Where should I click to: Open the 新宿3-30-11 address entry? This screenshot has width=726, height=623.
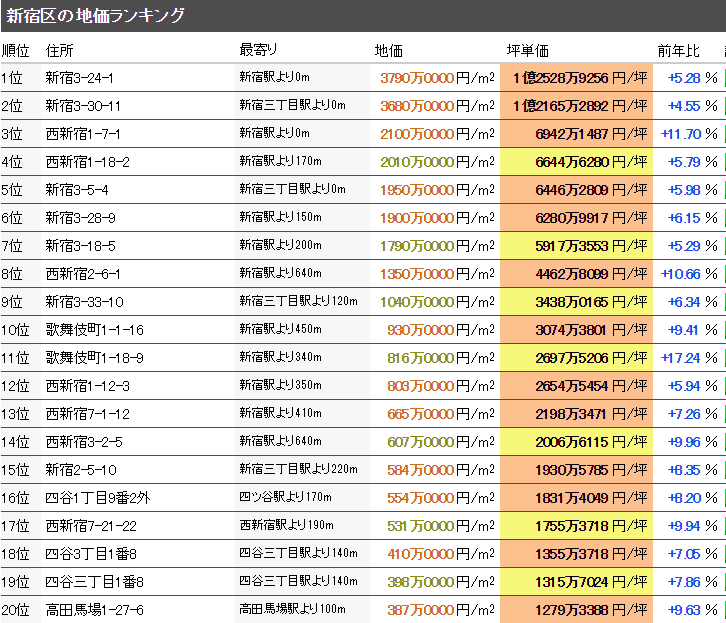click(x=84, y=106)
